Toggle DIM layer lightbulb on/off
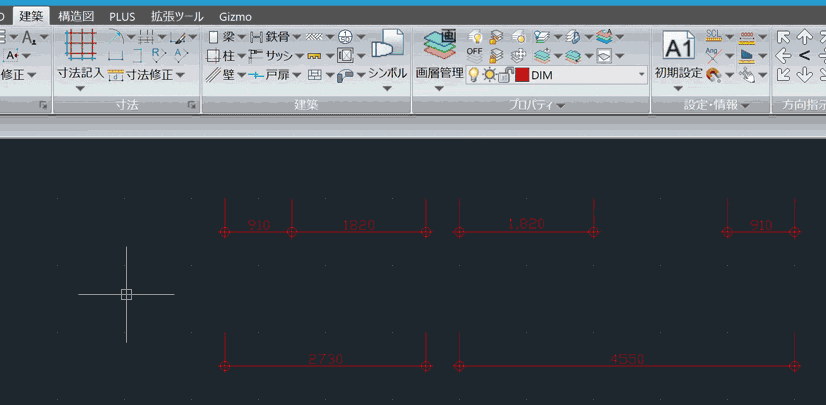The image size is (826, 405). pos(474,75)
